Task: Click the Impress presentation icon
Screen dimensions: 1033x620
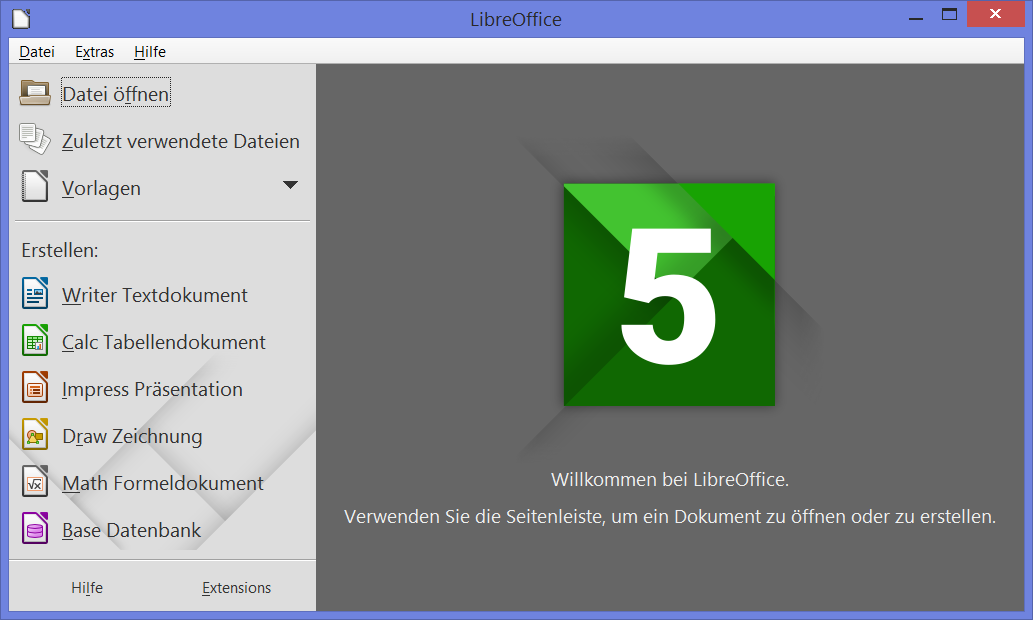Action: [x=35, y=389]
